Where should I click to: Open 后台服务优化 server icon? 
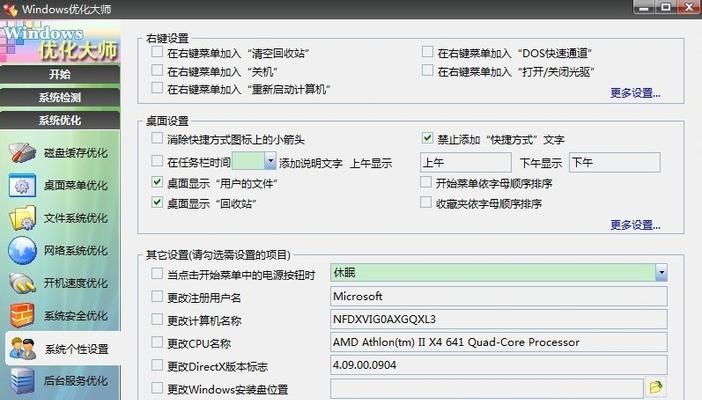click(22, 381)
